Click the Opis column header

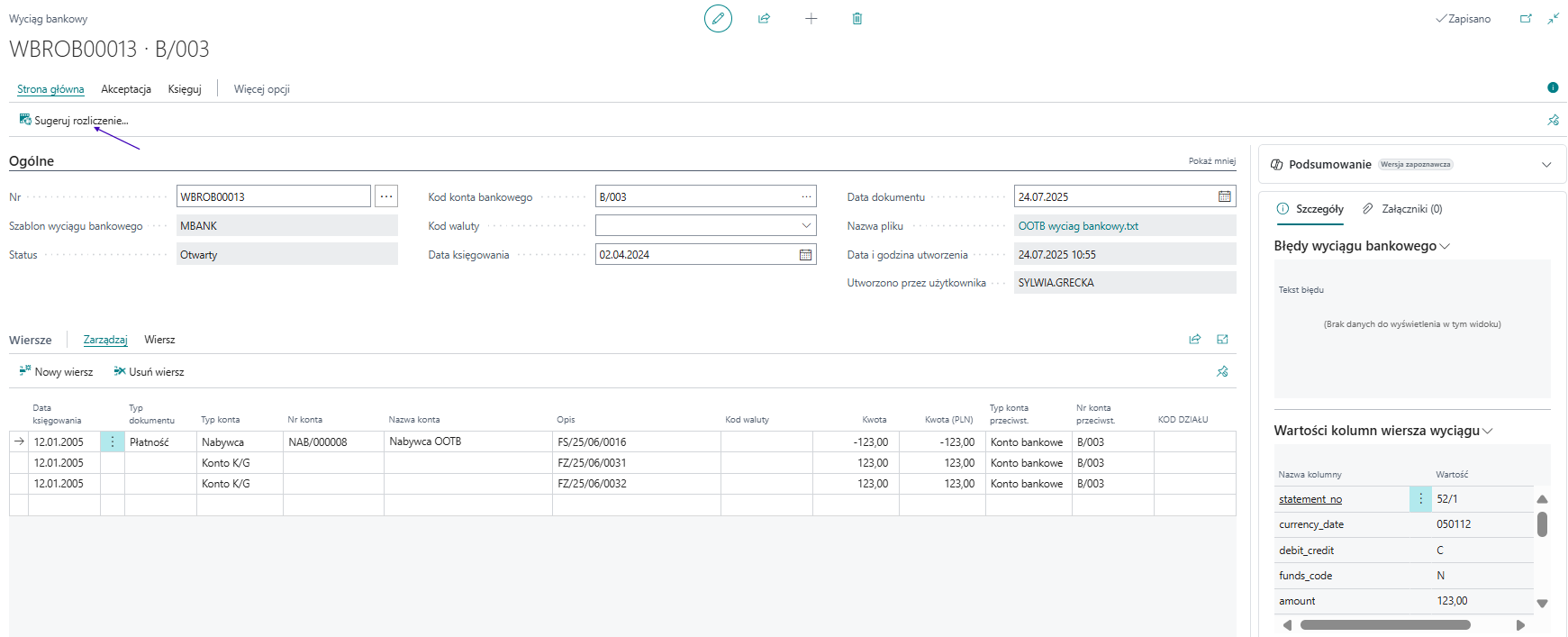[566, 420]
